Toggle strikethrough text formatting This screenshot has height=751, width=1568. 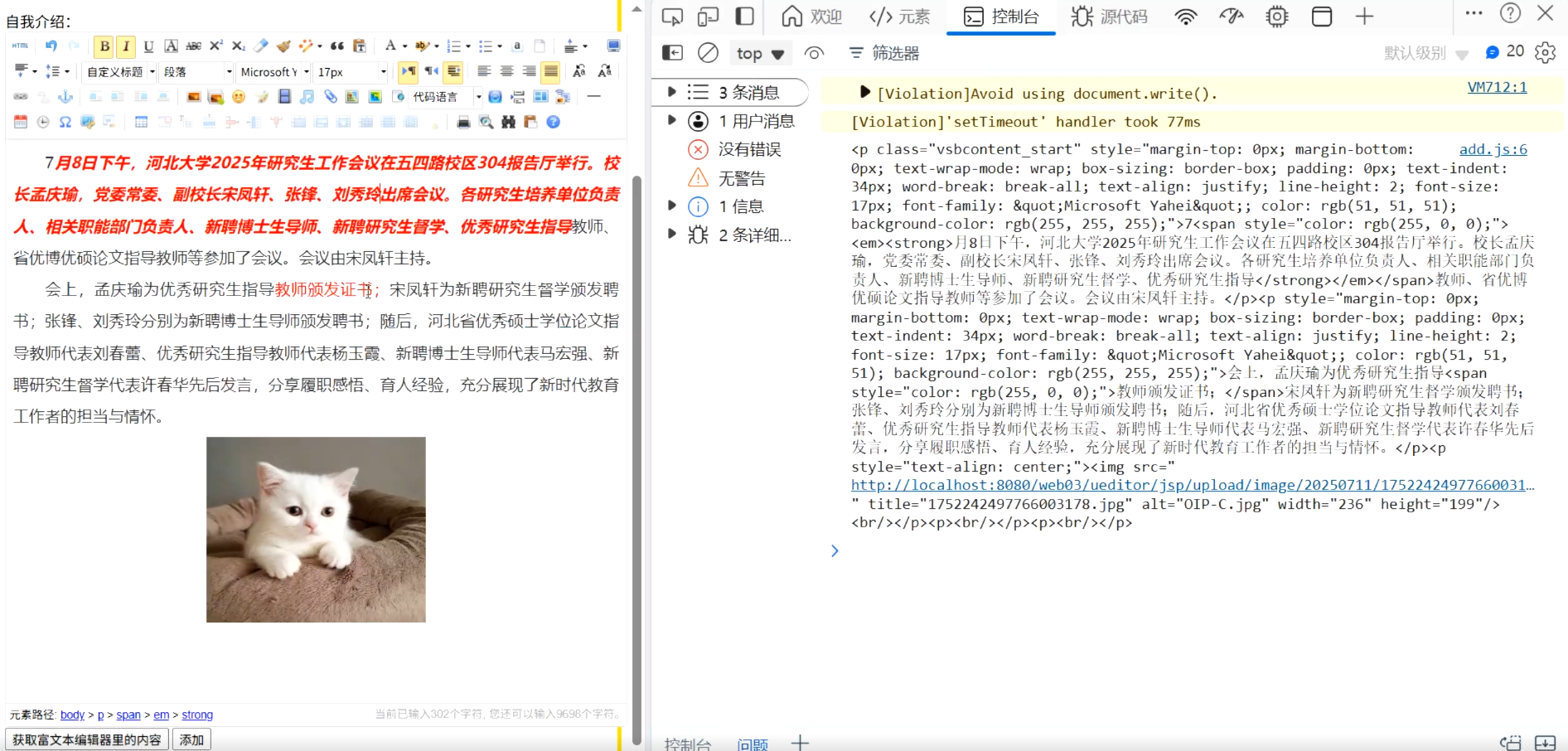[194, 46]
